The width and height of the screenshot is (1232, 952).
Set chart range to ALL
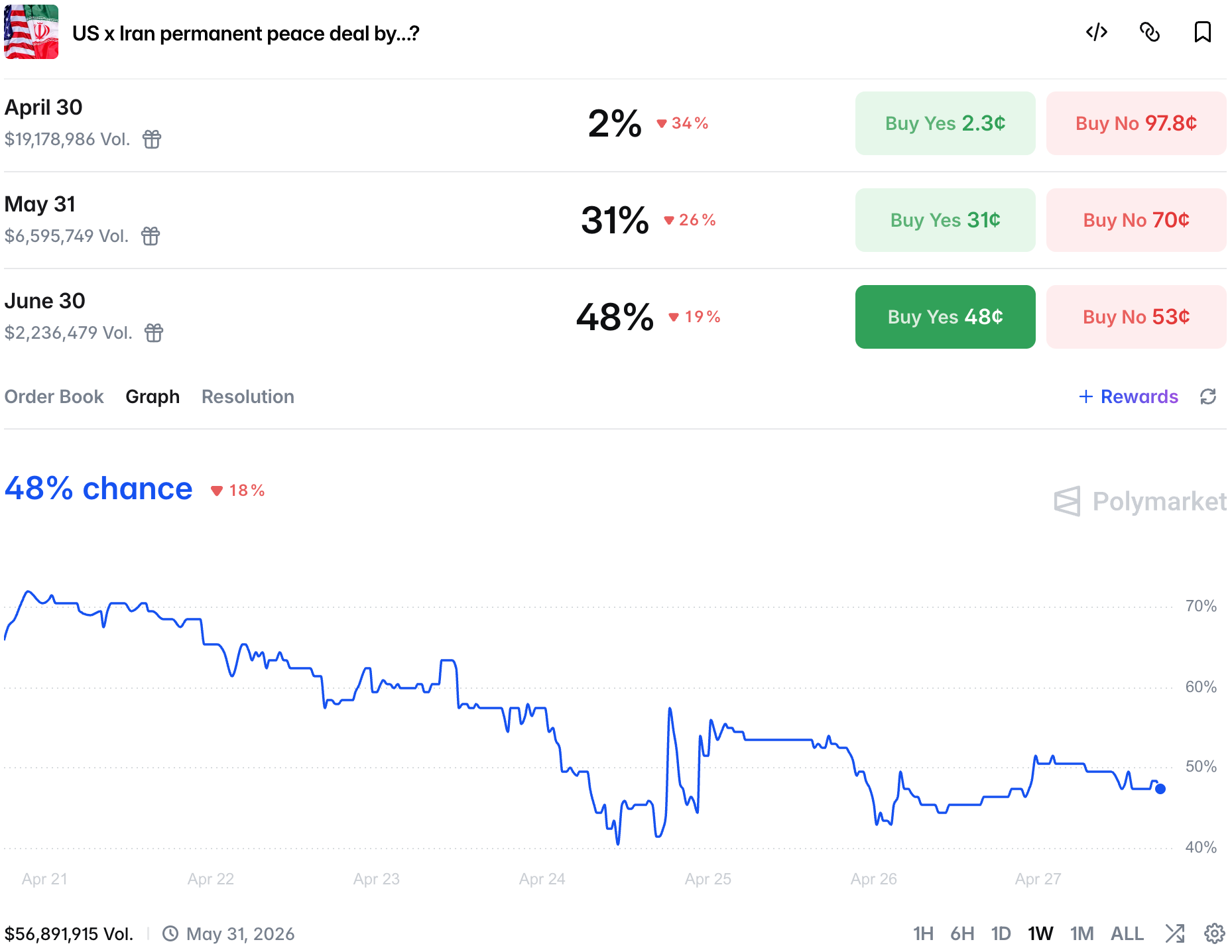pos(1127,933)
